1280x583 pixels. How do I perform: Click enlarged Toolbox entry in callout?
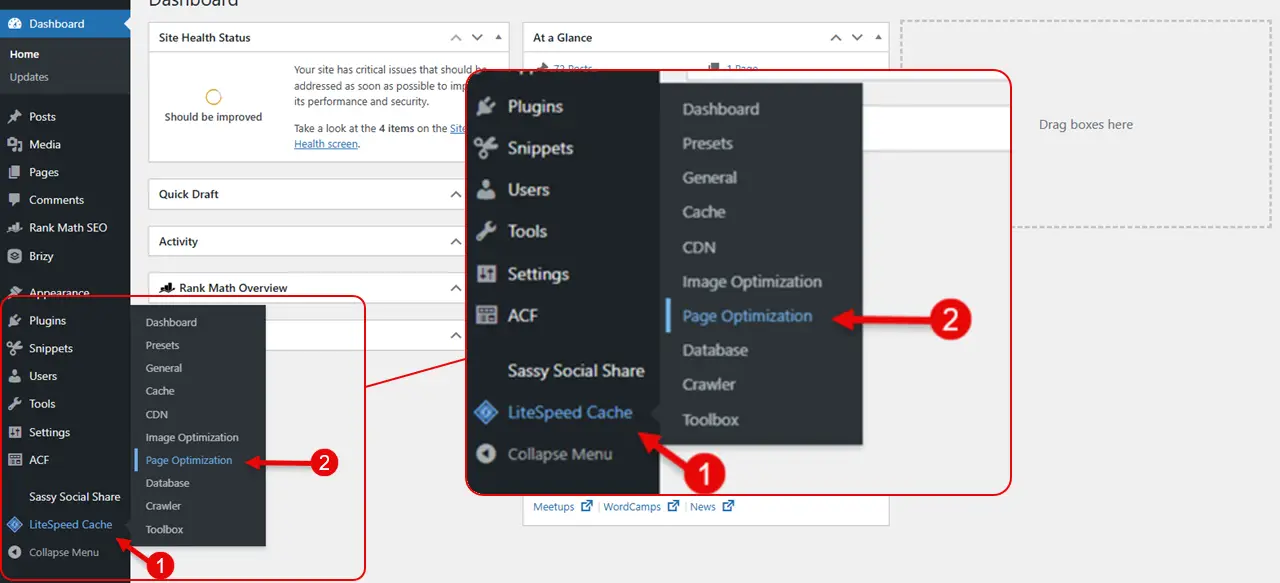(x=711, y=419)
